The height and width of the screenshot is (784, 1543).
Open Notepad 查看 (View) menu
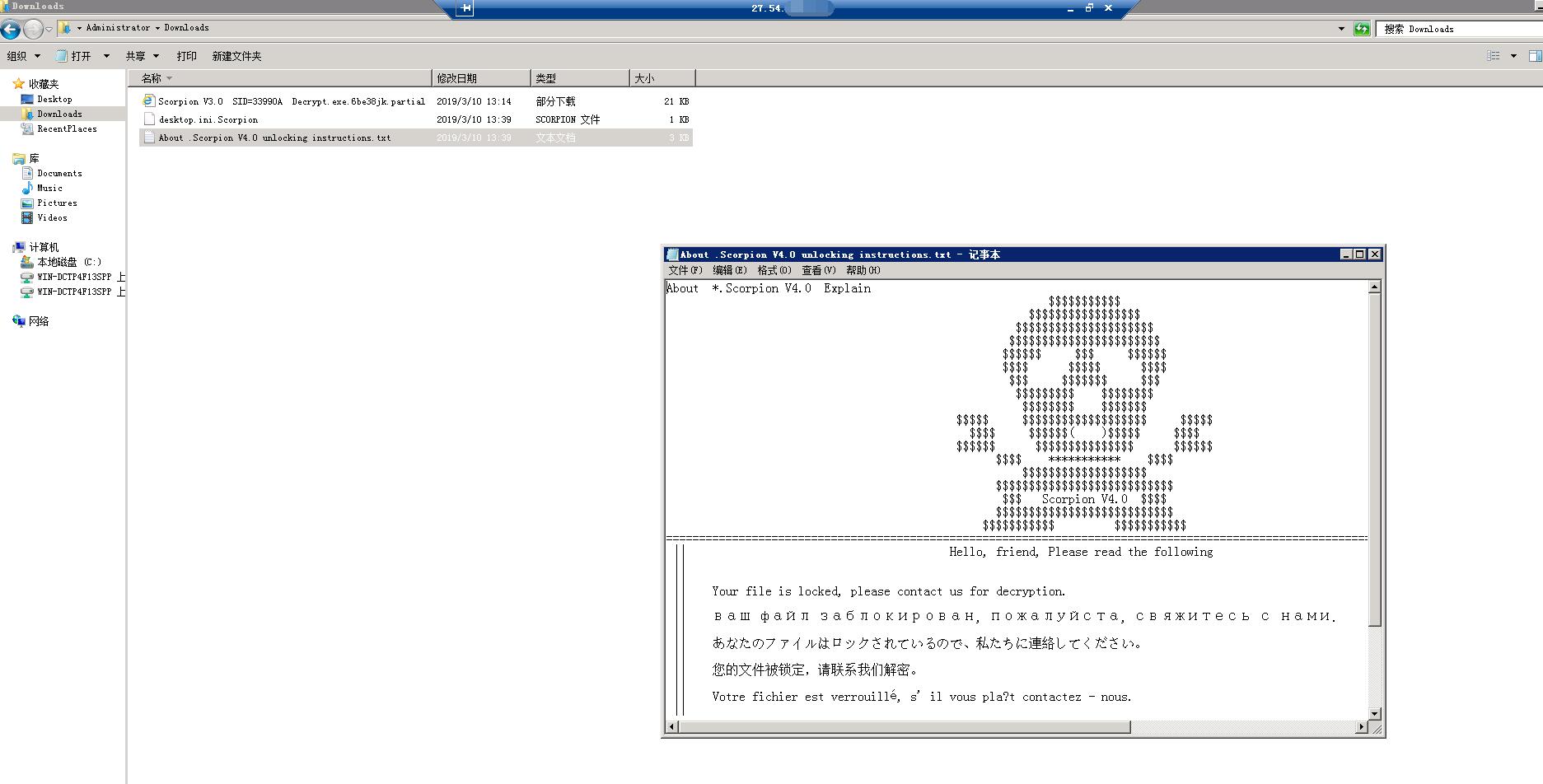point(819,270)
